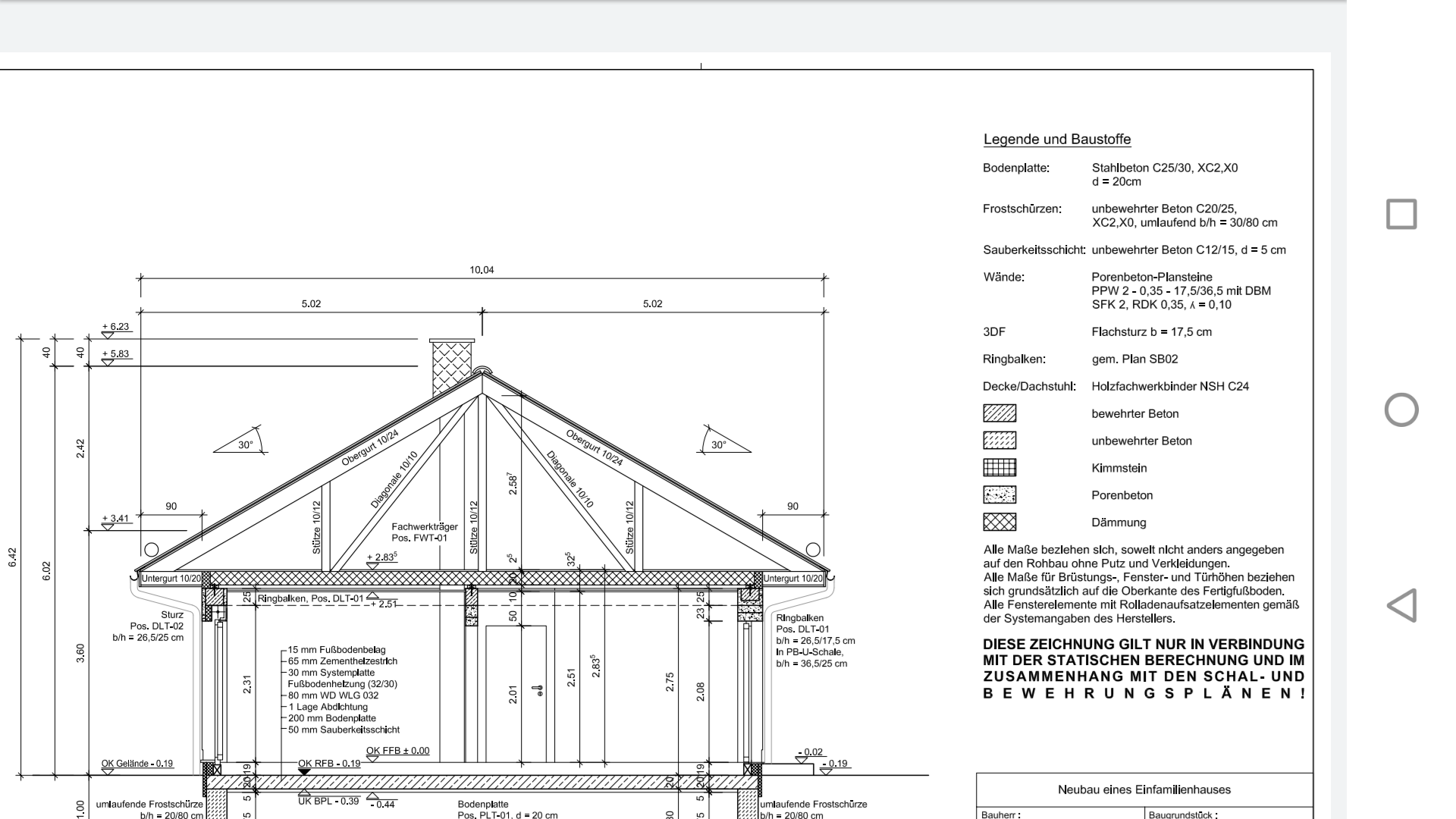Image resolution: width=1456 pixels, height=819 pixels.
Task: Click the 'Bauherr :' field in title block
Action: click(x=1000, y=815)
